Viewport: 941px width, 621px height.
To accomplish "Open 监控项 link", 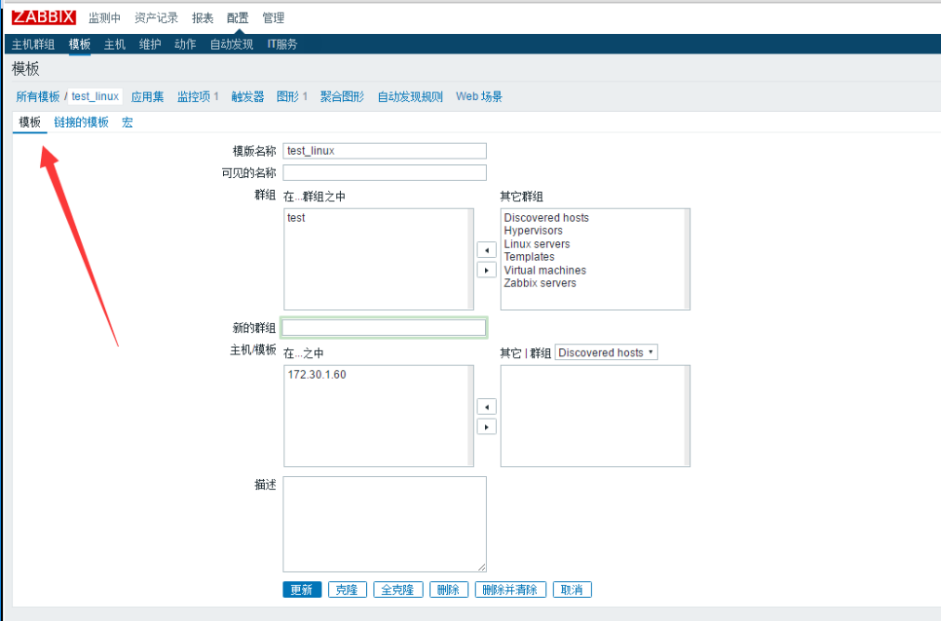I will pyautogui.click(x=193, y=97).
